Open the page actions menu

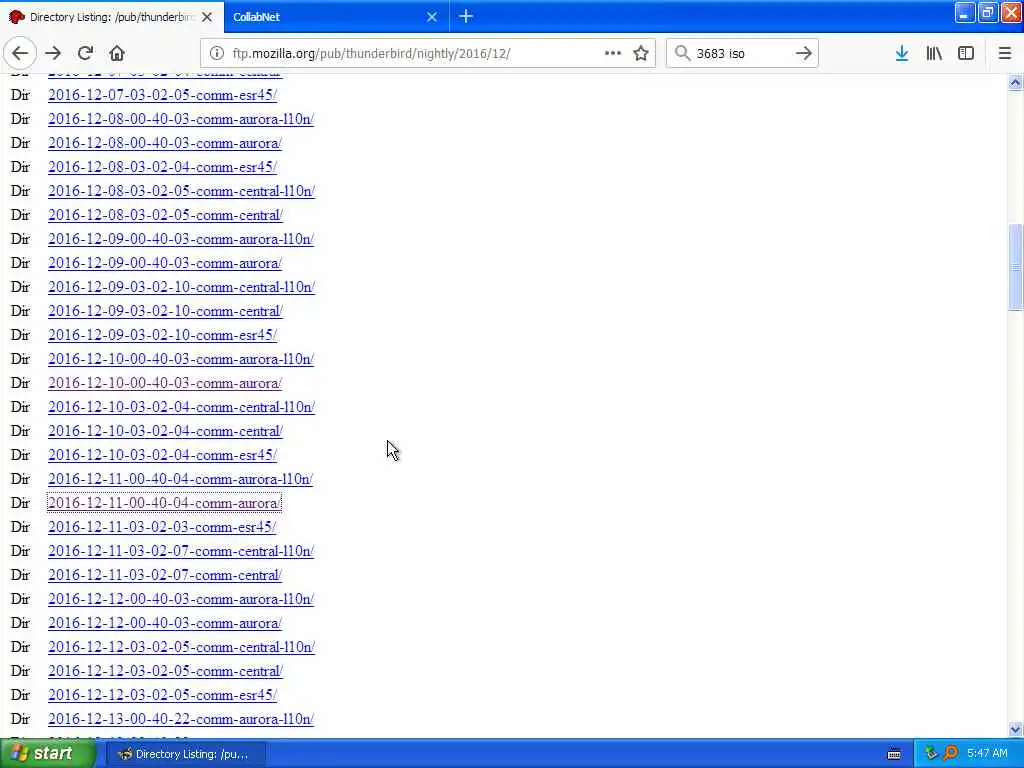click(613, 53)
